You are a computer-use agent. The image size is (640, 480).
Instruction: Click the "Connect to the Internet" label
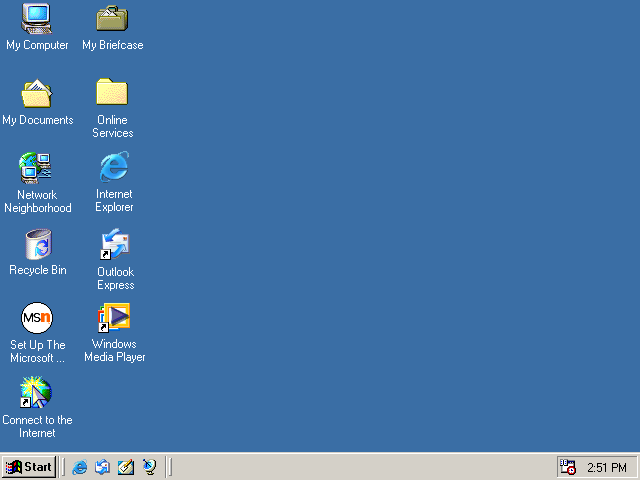[37, 427]
